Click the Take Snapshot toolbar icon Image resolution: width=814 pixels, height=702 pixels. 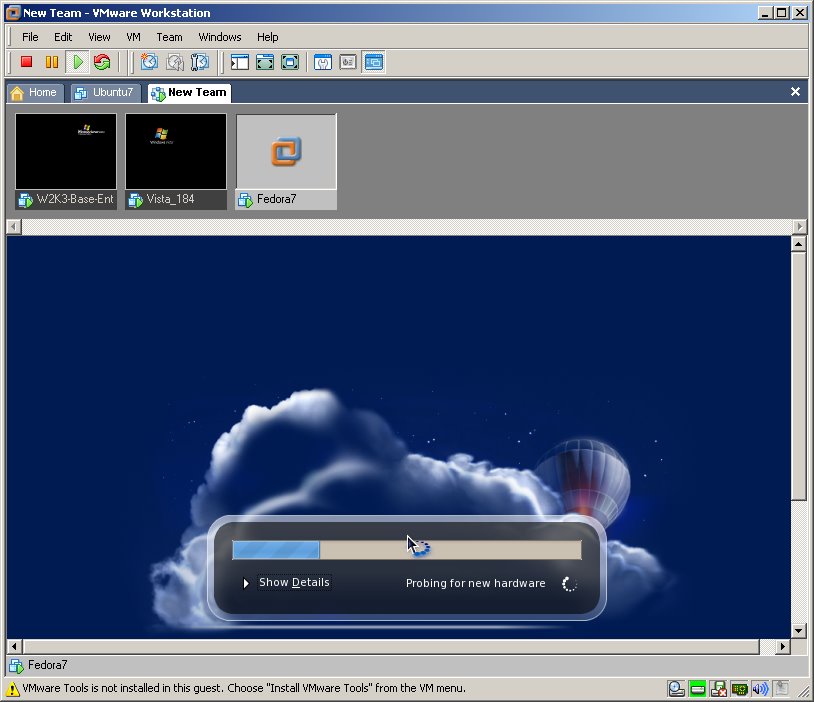[x=150, y=62]
